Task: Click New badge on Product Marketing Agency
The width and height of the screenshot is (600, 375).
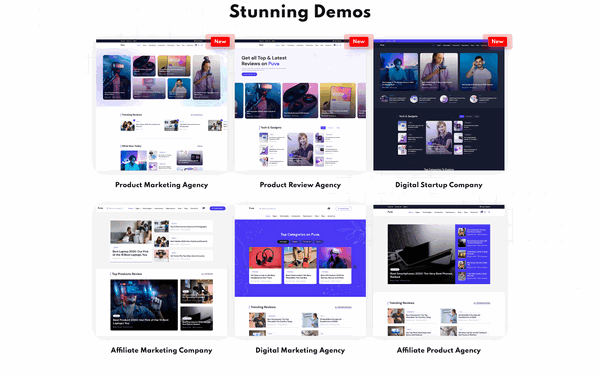Action: tap(220, 41)
